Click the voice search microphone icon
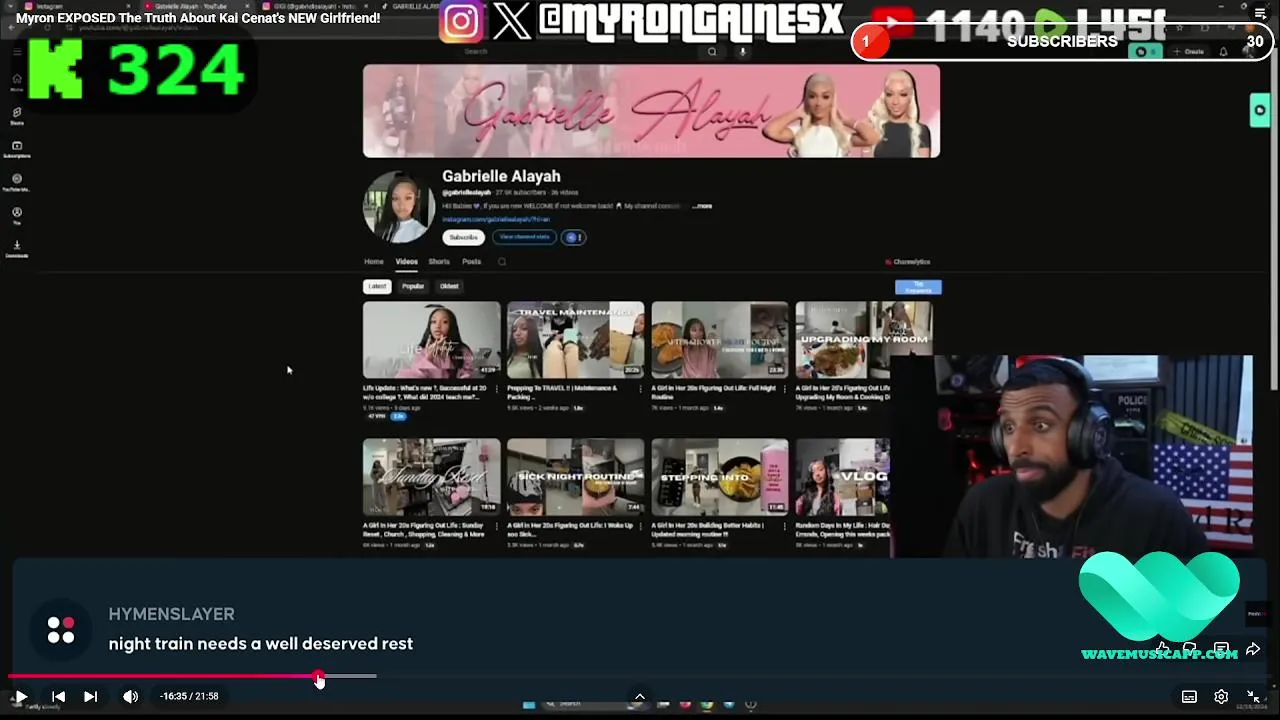The width and height of the screenshot is (1280, 720). [742, 51]
